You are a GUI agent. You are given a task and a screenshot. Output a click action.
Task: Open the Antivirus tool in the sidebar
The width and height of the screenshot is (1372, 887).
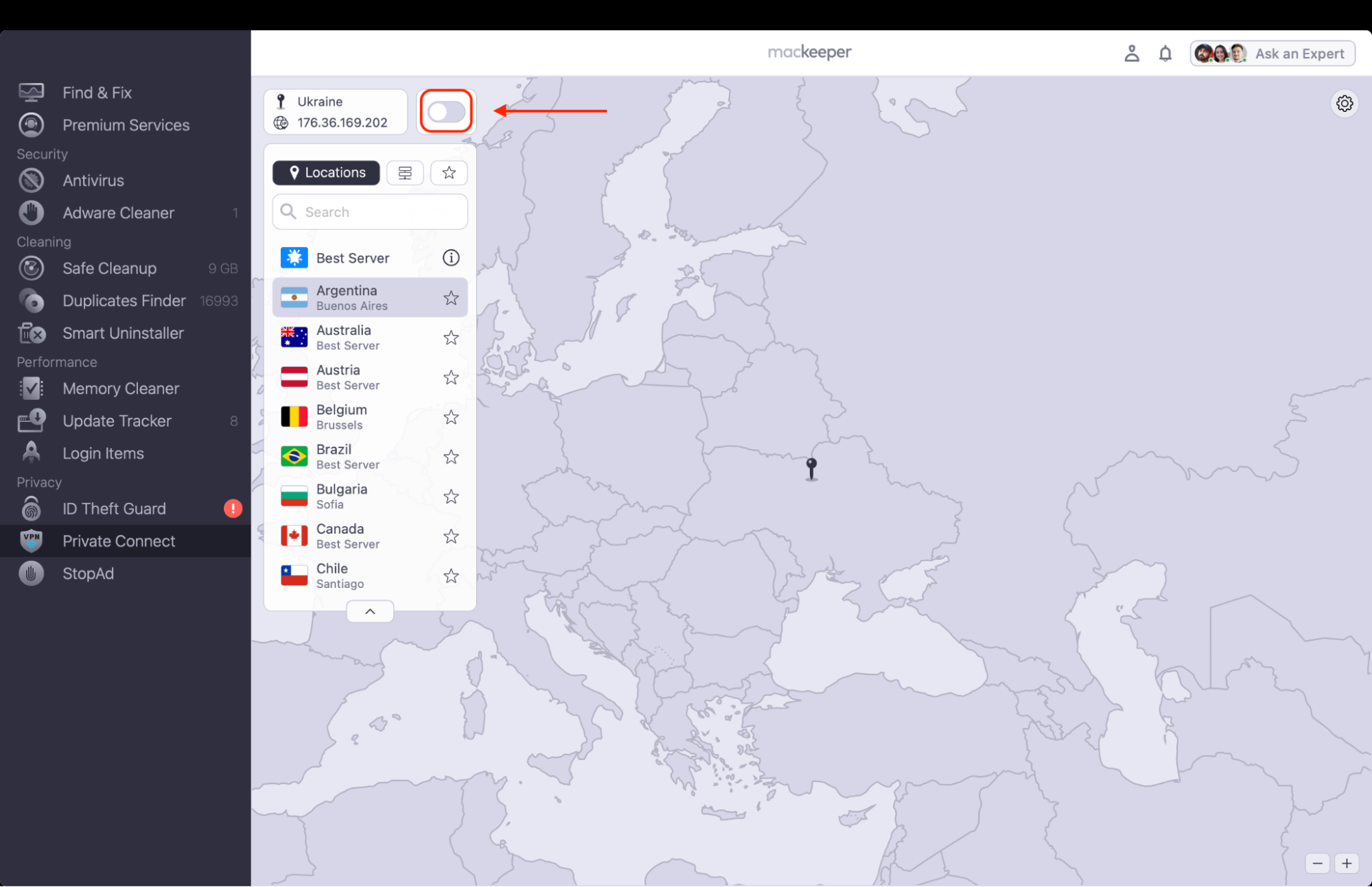tap(93, 180)
